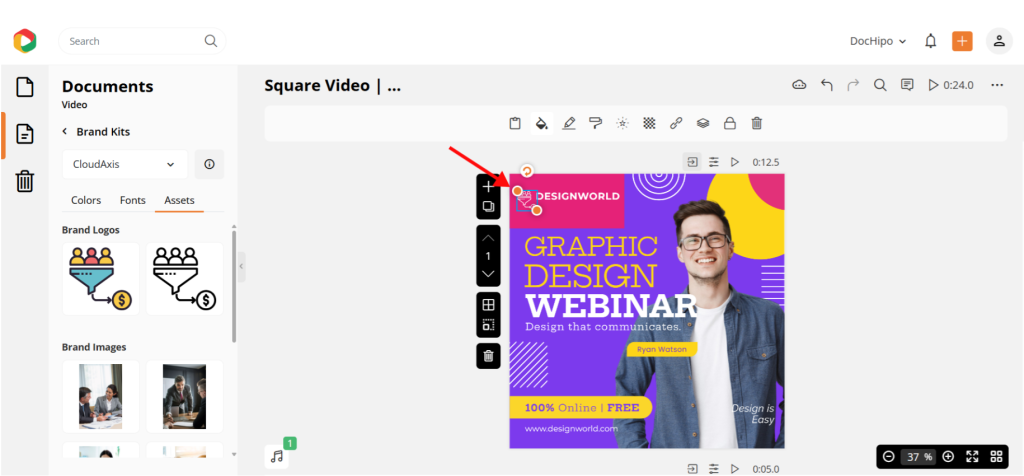Open the notifications bell

pos(931,41)
